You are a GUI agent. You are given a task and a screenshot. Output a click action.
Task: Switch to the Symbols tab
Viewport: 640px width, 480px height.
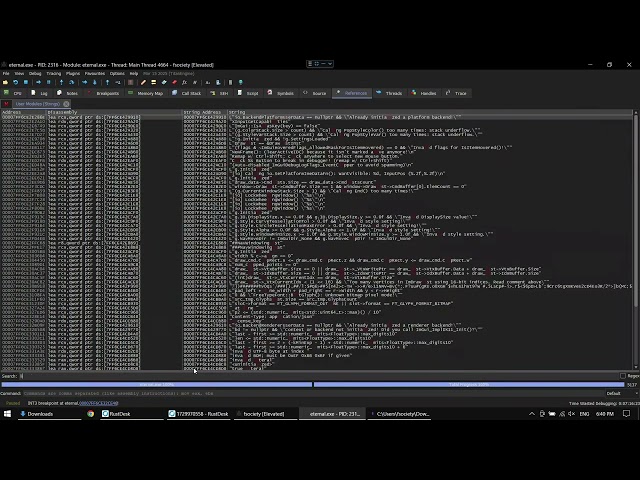click(280, 93)
